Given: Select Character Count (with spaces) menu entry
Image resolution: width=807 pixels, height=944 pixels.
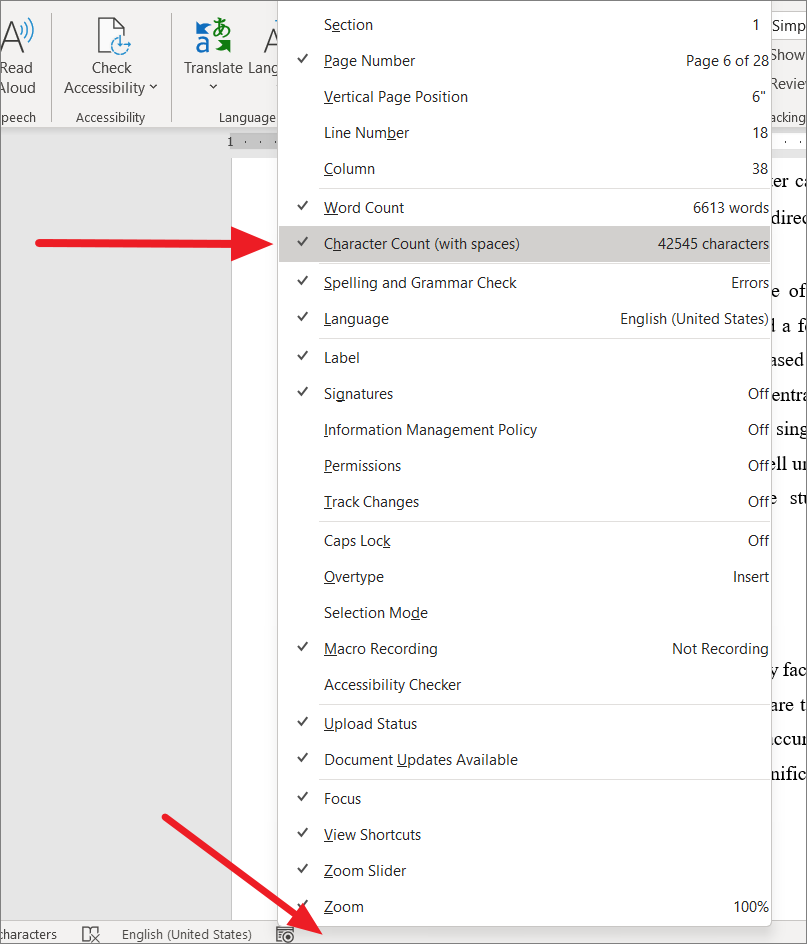Looking at the screenshot, I should tap(421, 243).
